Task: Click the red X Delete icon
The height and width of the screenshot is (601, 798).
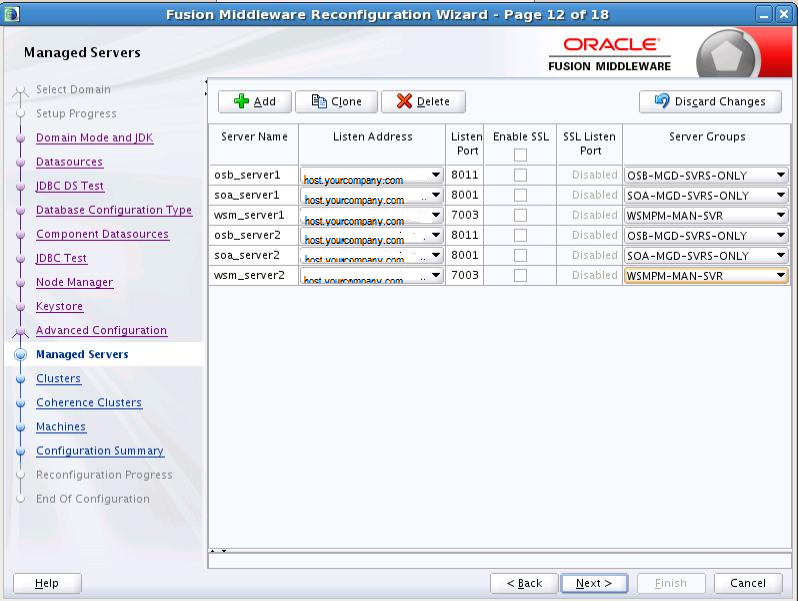Action: [x=404, y=101]
